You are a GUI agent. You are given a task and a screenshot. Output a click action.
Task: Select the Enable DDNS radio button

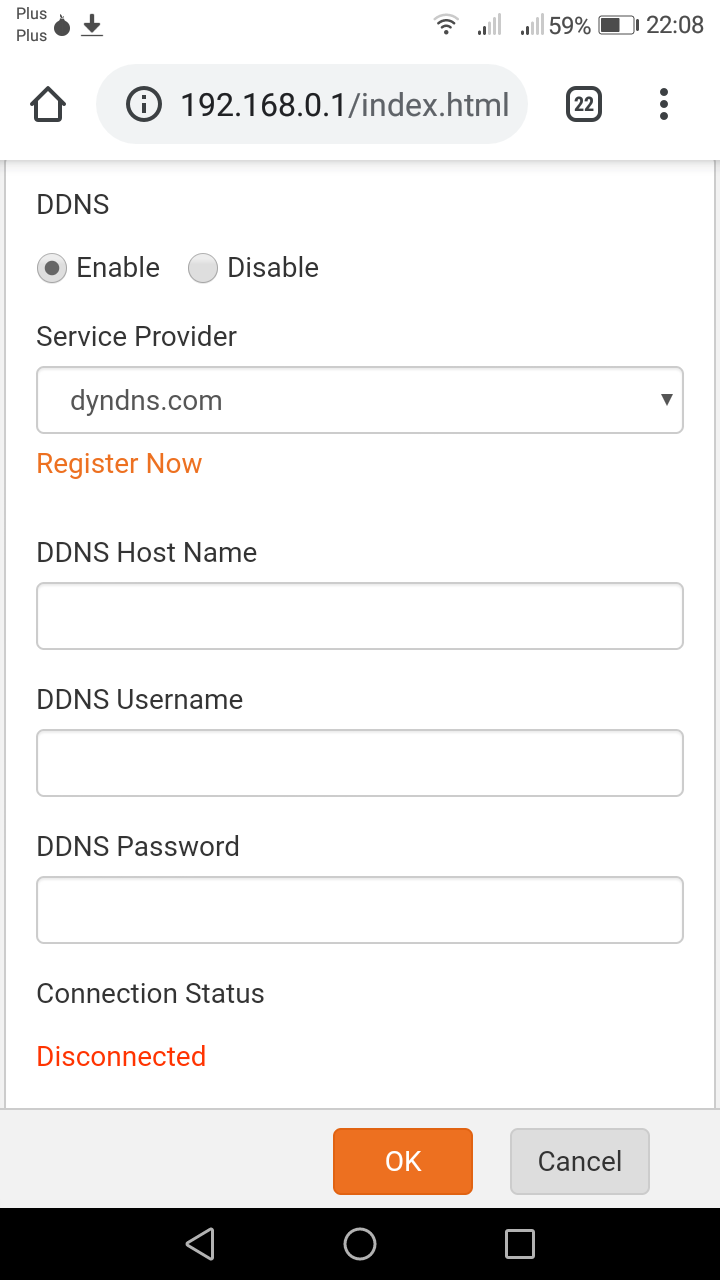tap(52, 268)
